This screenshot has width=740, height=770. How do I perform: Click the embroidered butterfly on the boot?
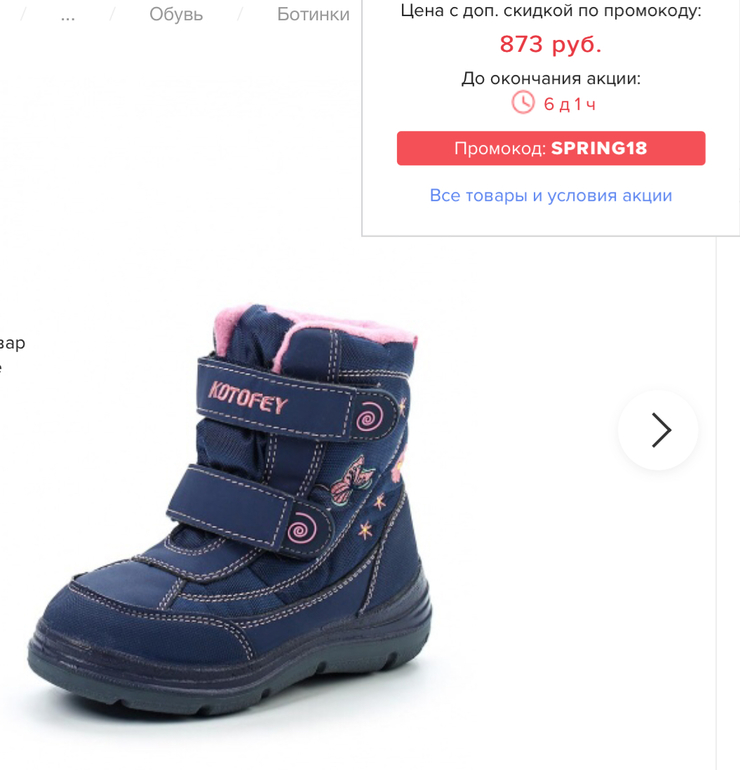click(351, 478)
